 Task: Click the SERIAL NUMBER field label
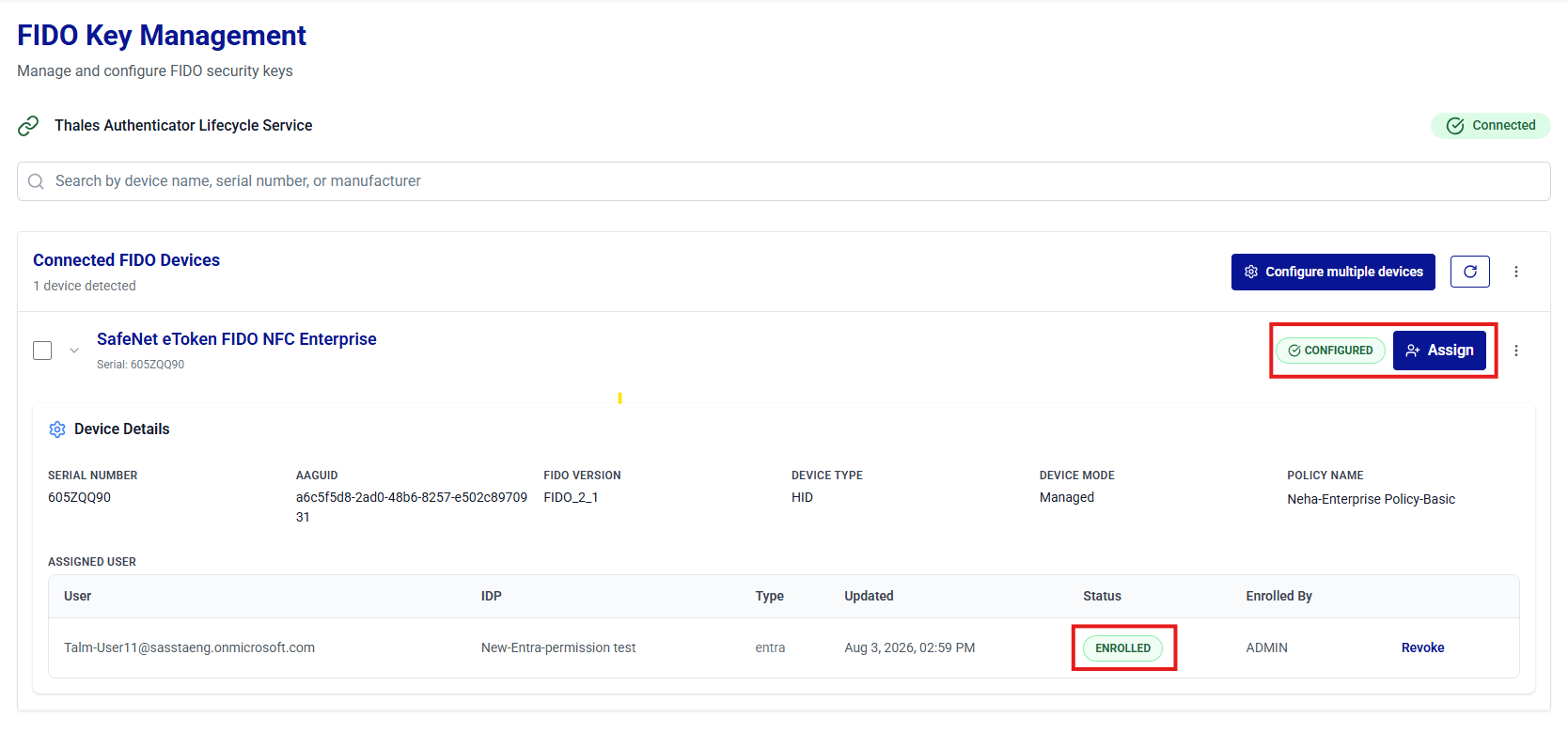click(x=92, y=476)
